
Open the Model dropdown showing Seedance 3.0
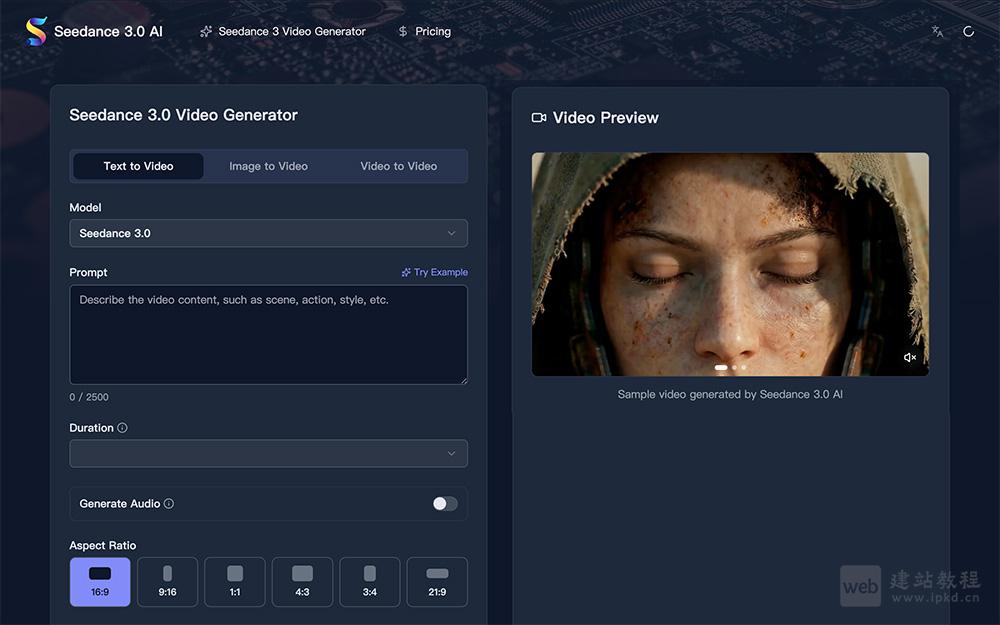click(268, 233)
